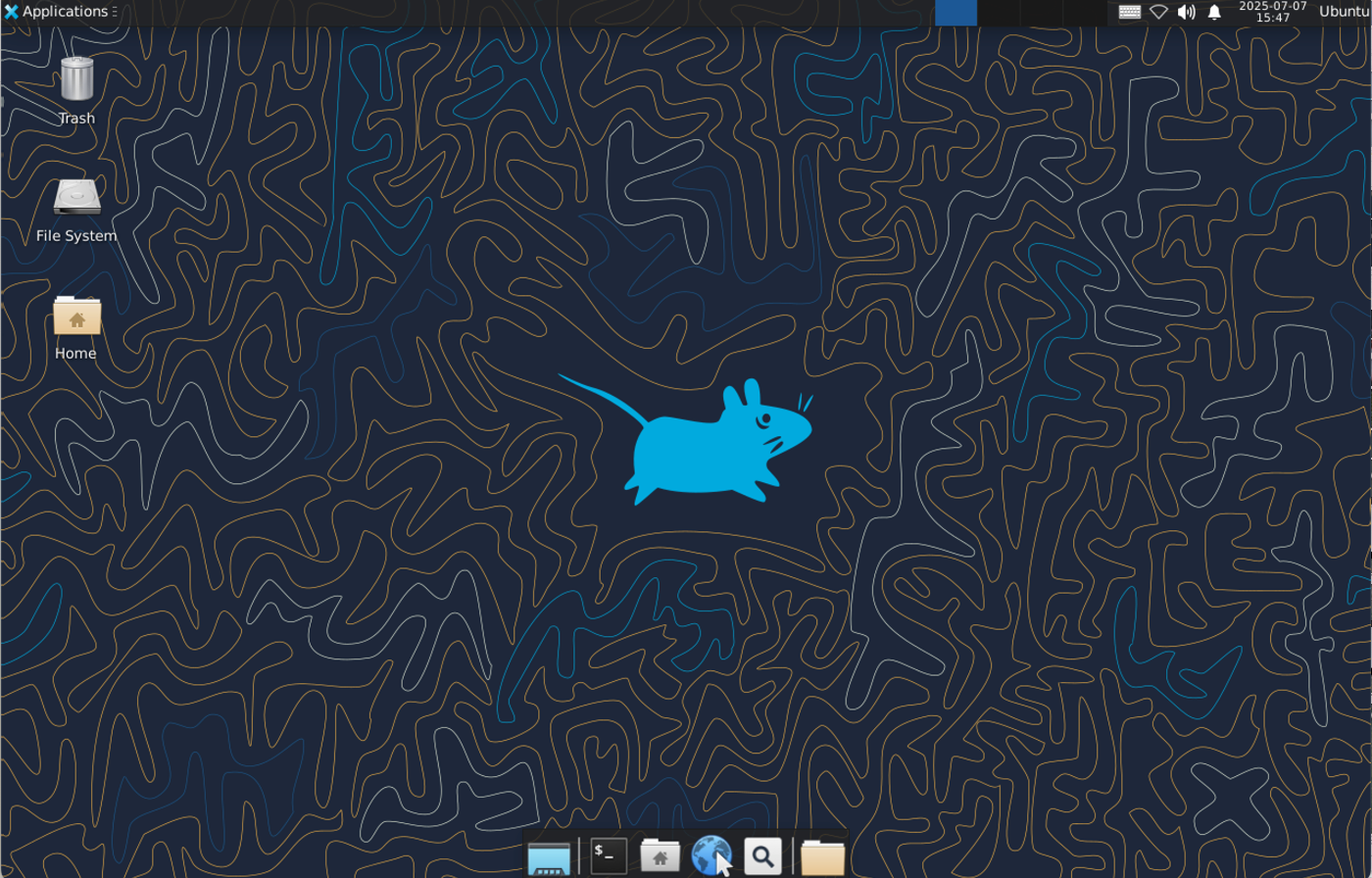Open the Application Finder magnifier icon
1372x878 pixels.
click(761, 856)
